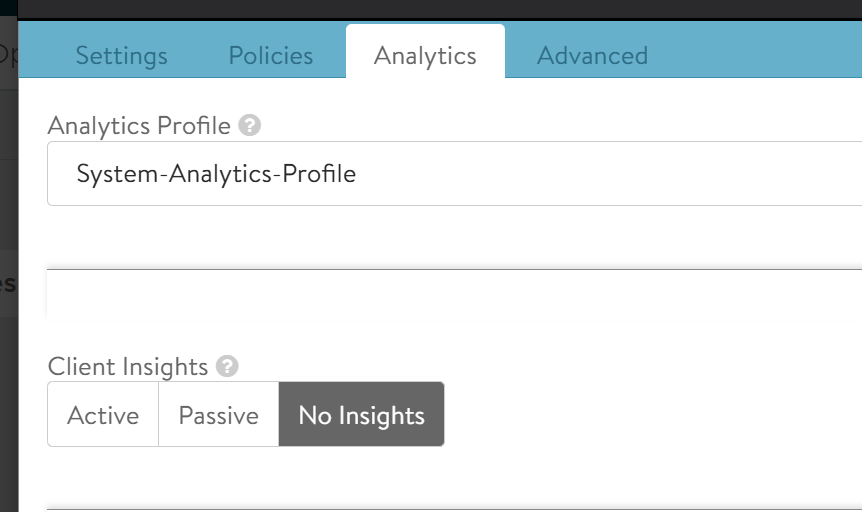
Task: Click the System-Analytics-Profile selected value text
Action: (216, 174)
